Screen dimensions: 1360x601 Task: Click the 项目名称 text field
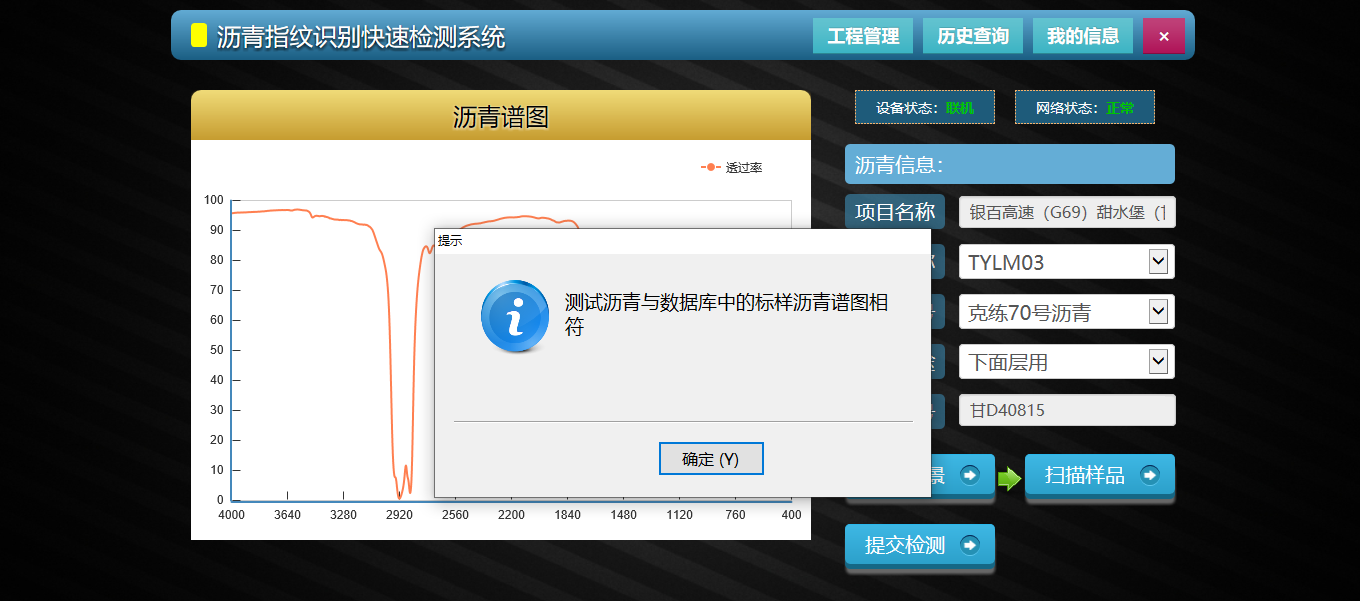(x=1066, y=212)
